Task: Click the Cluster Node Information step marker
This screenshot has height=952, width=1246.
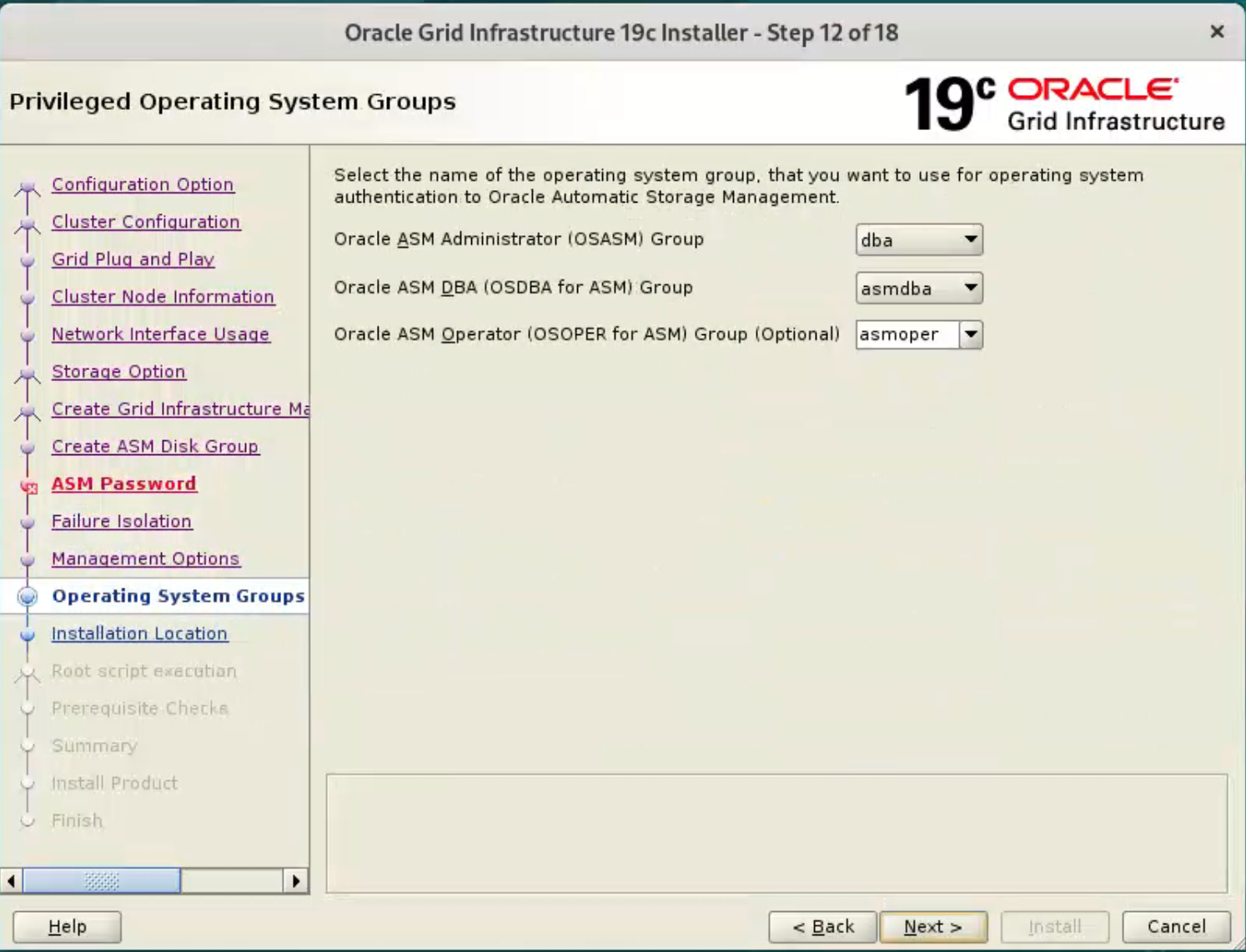Action: [28, 299]
